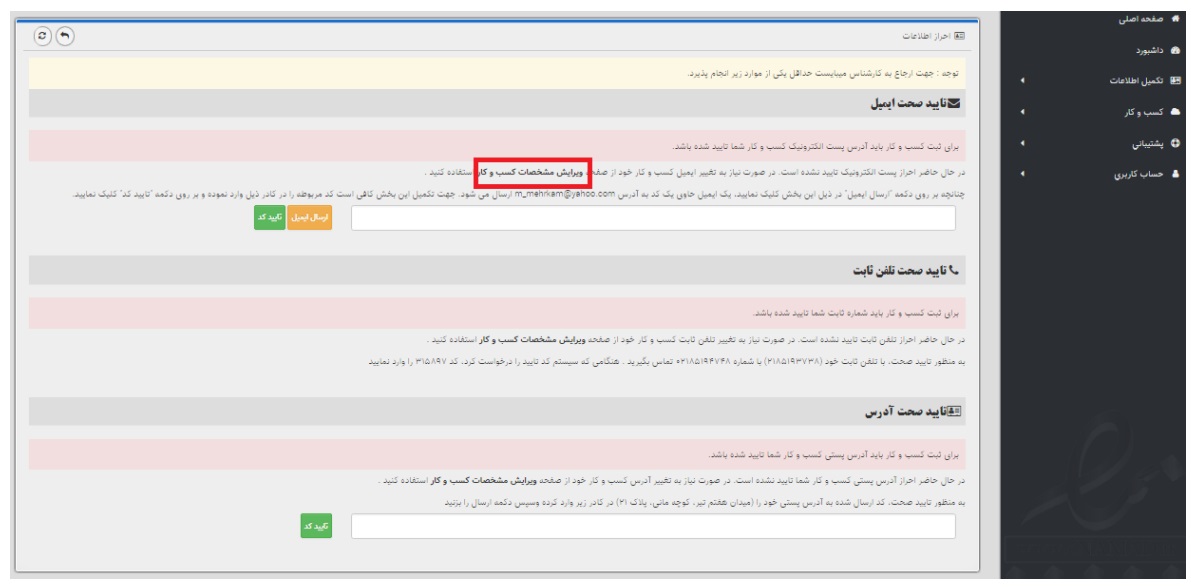Focus the address verification code input field

click(x=654, y=526)
